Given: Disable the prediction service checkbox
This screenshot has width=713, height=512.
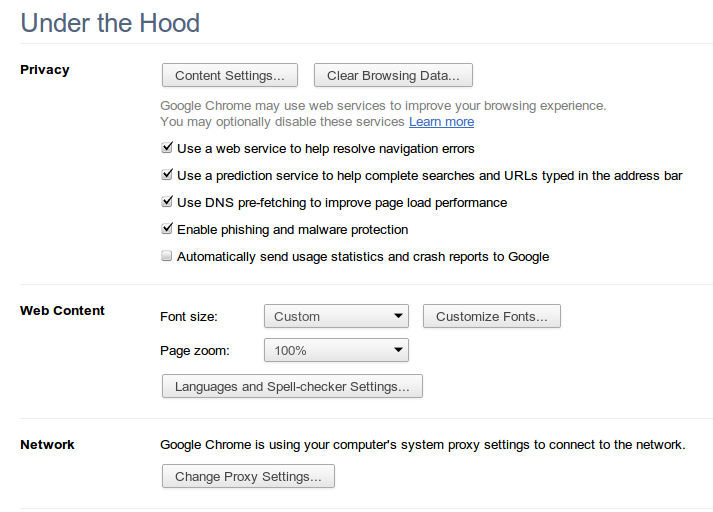Looking at the screenshot, I should [x=167, y=175].
